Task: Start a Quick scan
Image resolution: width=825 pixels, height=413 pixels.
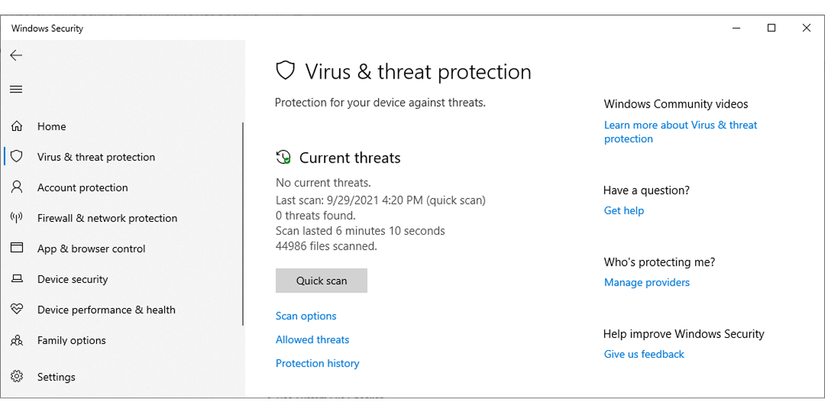Action: 321,280
